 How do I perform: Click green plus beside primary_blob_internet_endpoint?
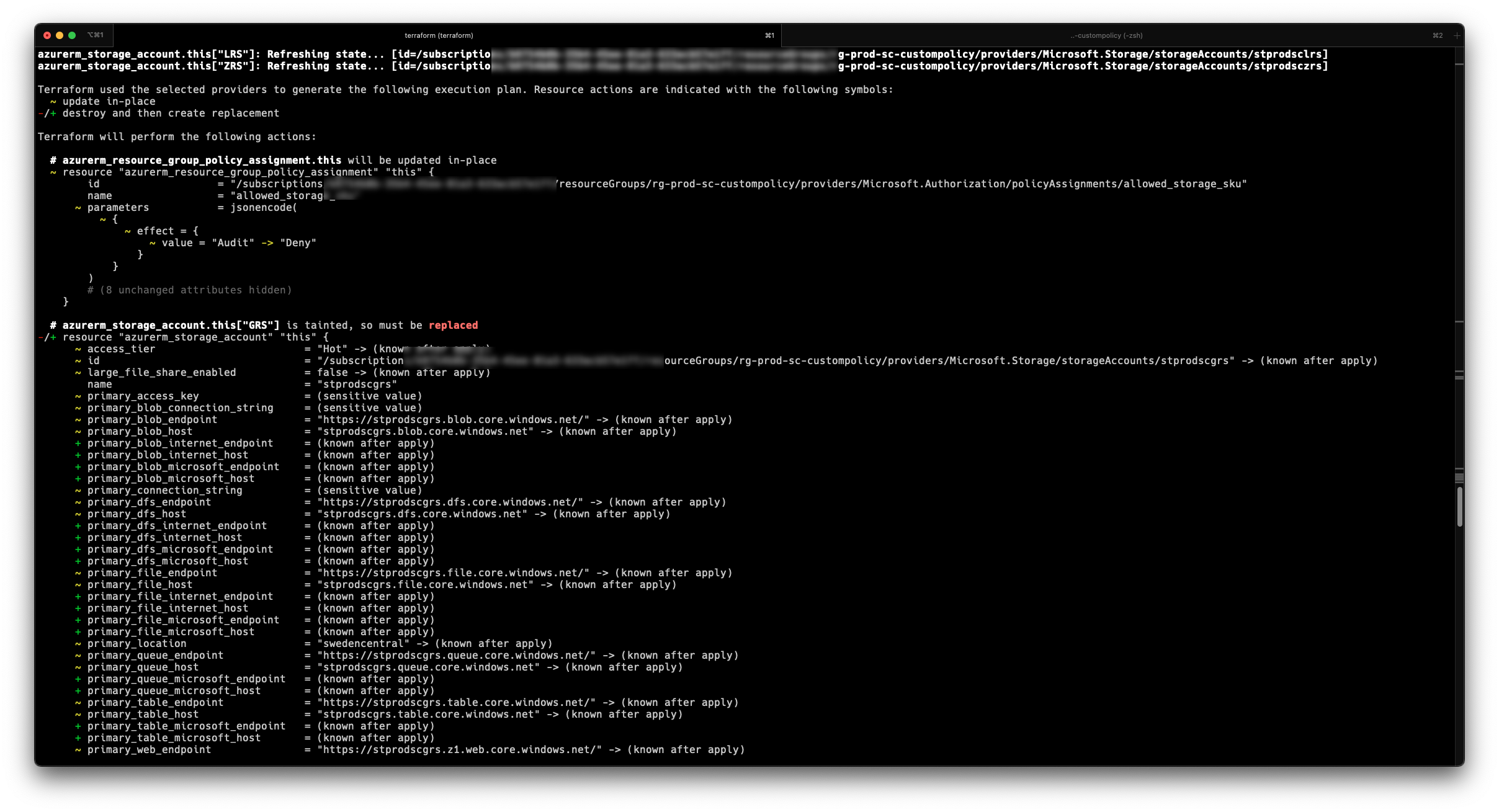click(x=78, y=444)
